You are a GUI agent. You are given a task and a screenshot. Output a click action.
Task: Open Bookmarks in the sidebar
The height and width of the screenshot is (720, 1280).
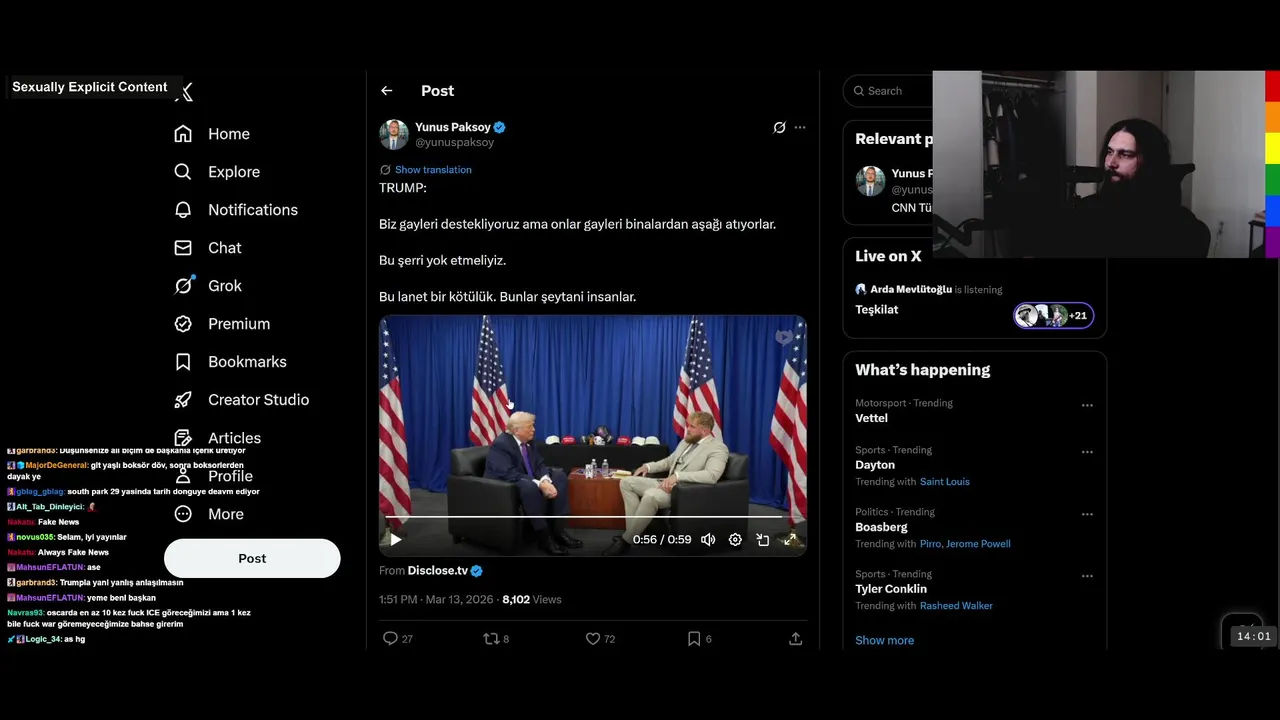(x=230, y=362)
